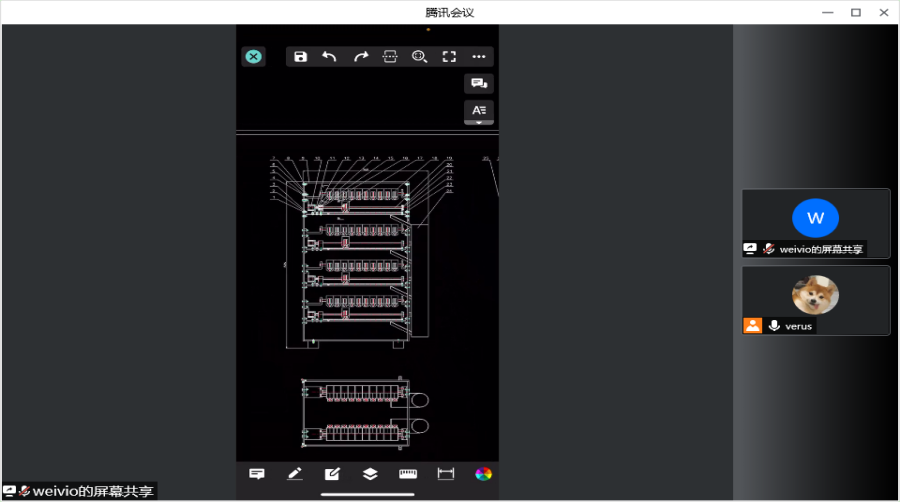This screenshot has width=900, height=502.
Task: Click the save (floppy disk) icon
Action: click(301, 57)
